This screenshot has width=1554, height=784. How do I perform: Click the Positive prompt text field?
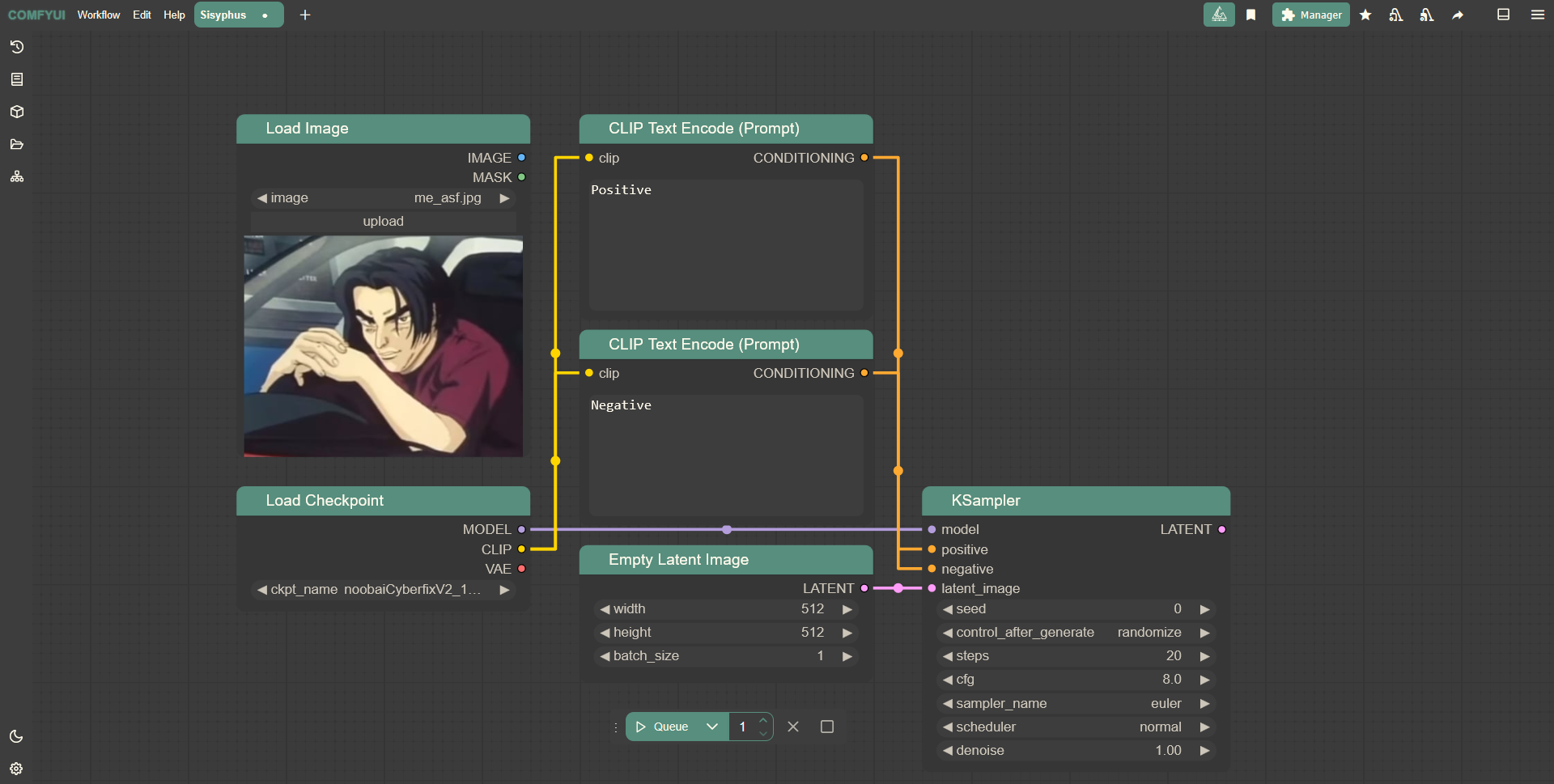(x=725, y=243)
